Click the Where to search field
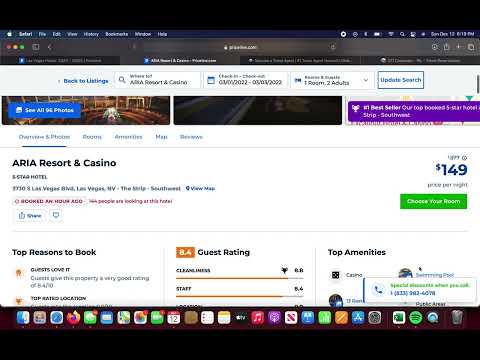480x360 pixels. pos(158,80)
